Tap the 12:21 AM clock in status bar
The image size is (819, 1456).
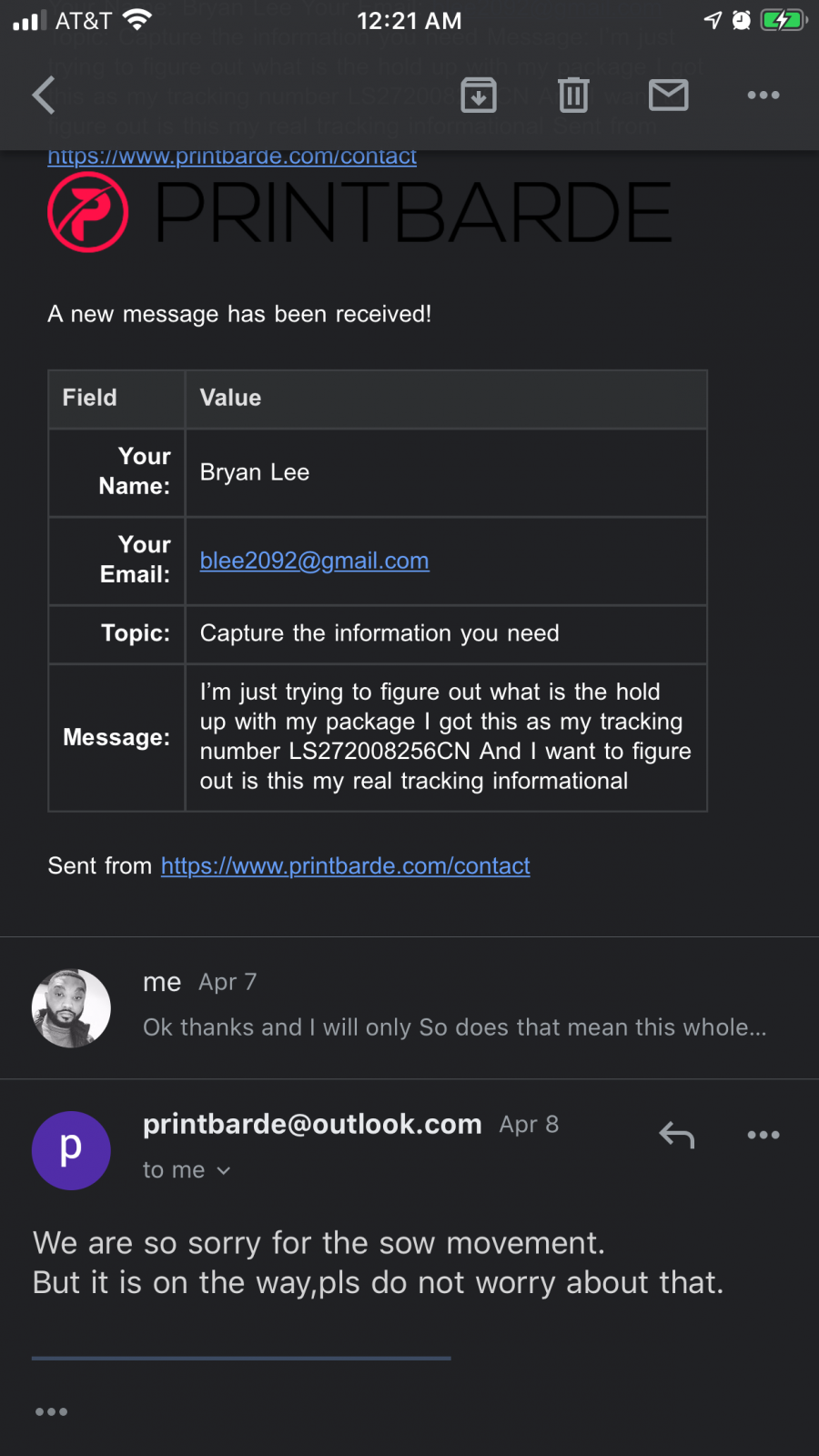click(x=409, y=20)
